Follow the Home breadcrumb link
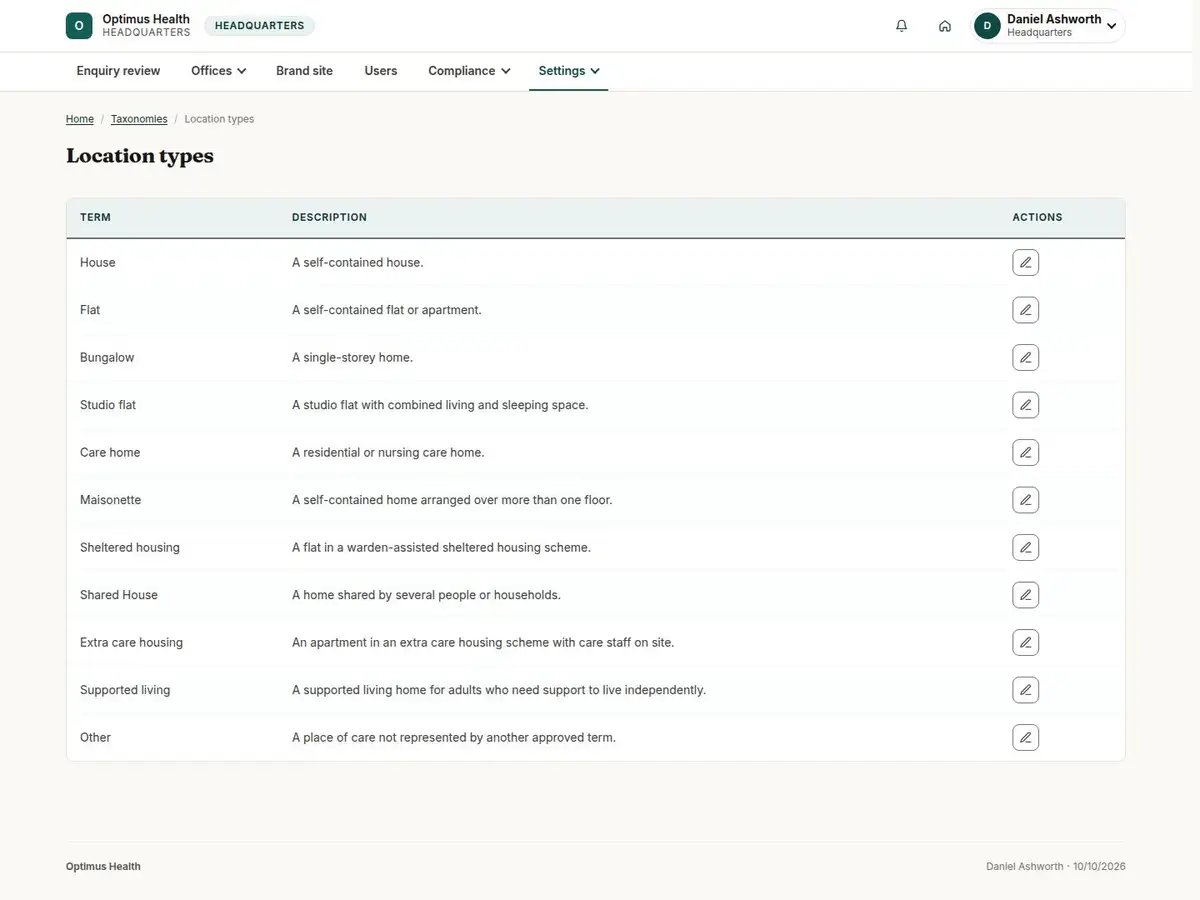The height and width of the screenshot is (900, 1200). (x=80, y=119)
